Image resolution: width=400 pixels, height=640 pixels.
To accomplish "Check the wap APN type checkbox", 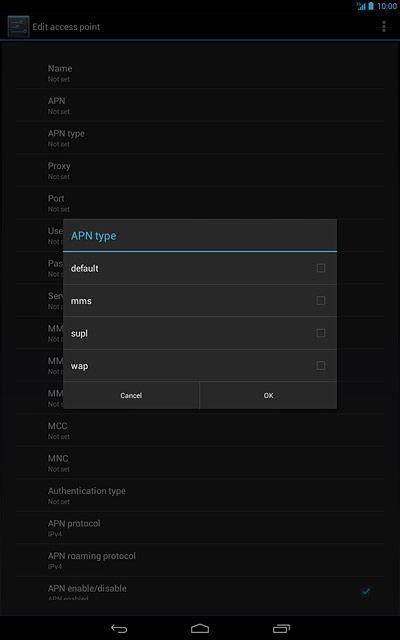I will [x=321, y=365].
